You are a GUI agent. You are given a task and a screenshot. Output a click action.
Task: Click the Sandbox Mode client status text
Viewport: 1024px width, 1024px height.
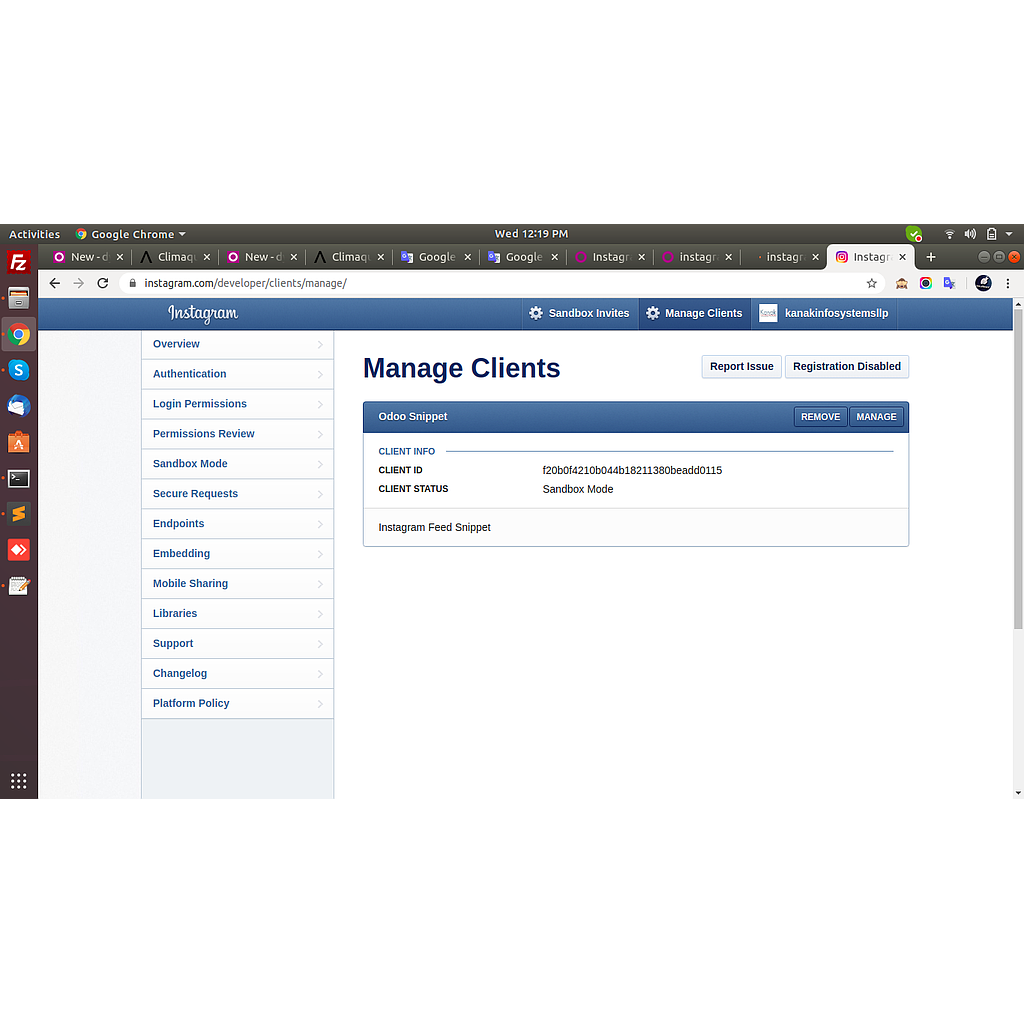(577, 489)
